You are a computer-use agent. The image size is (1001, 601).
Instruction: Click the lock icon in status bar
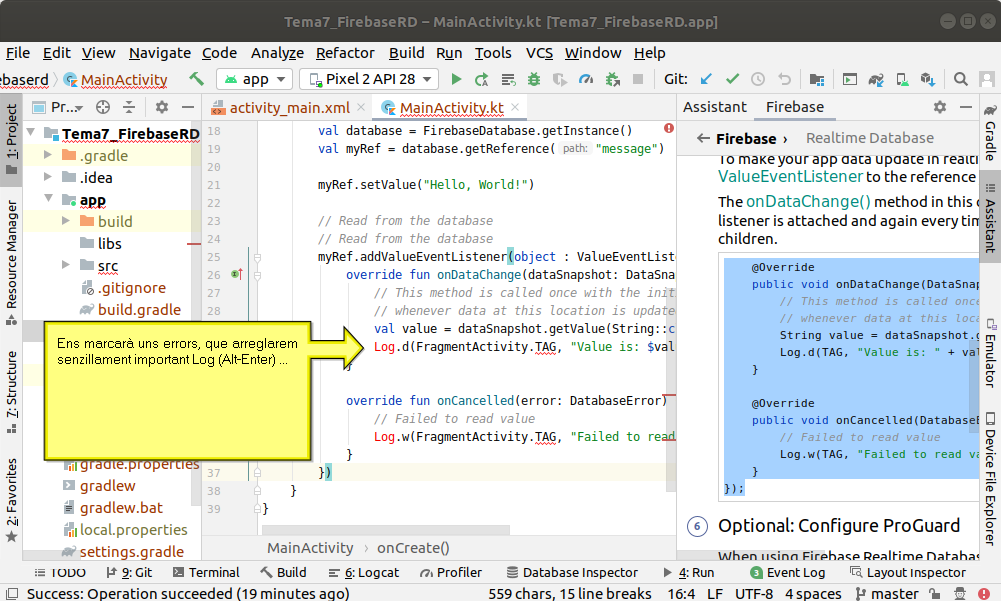point(934,593)
